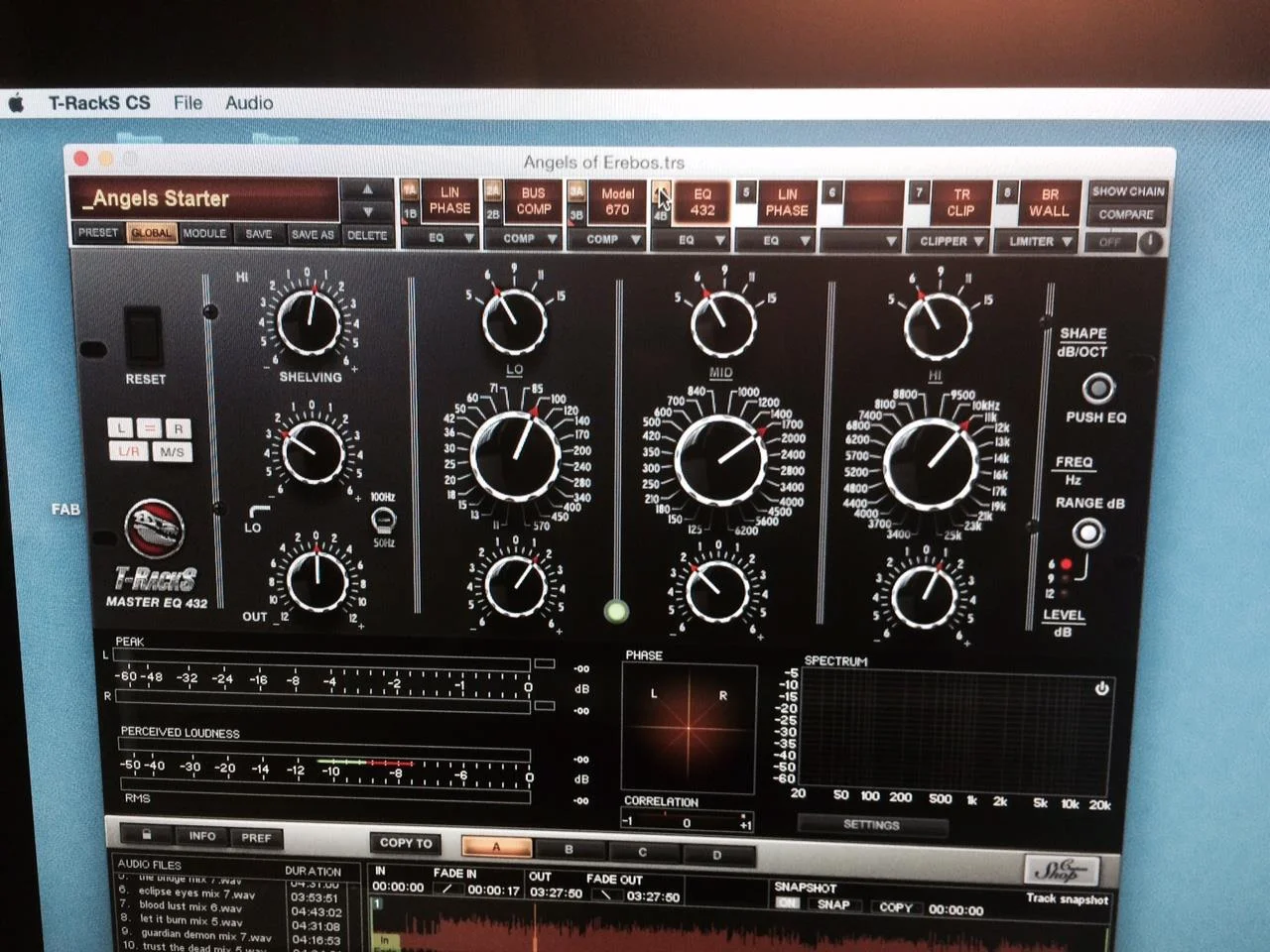Click the COPY TO button
This screenshot has width=1270, height=952.
[406, 843]
